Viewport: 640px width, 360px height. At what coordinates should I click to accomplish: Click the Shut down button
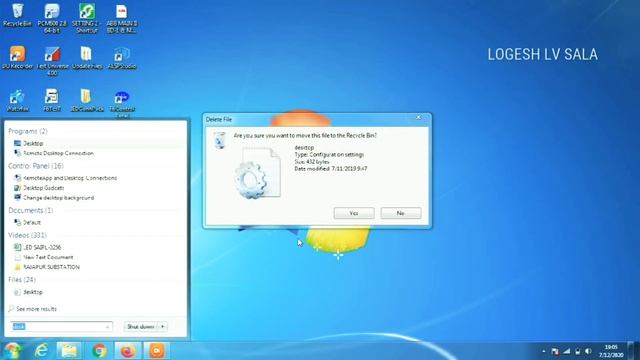pyautogui.click(x=141, y=327)
